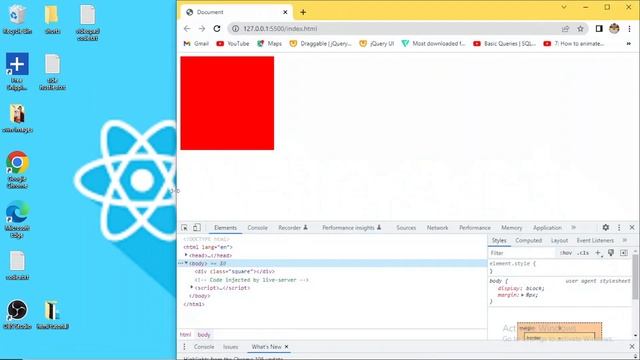Open Chrome profile avatar
This screenshot has width=640, height=360.
[614, 29]
